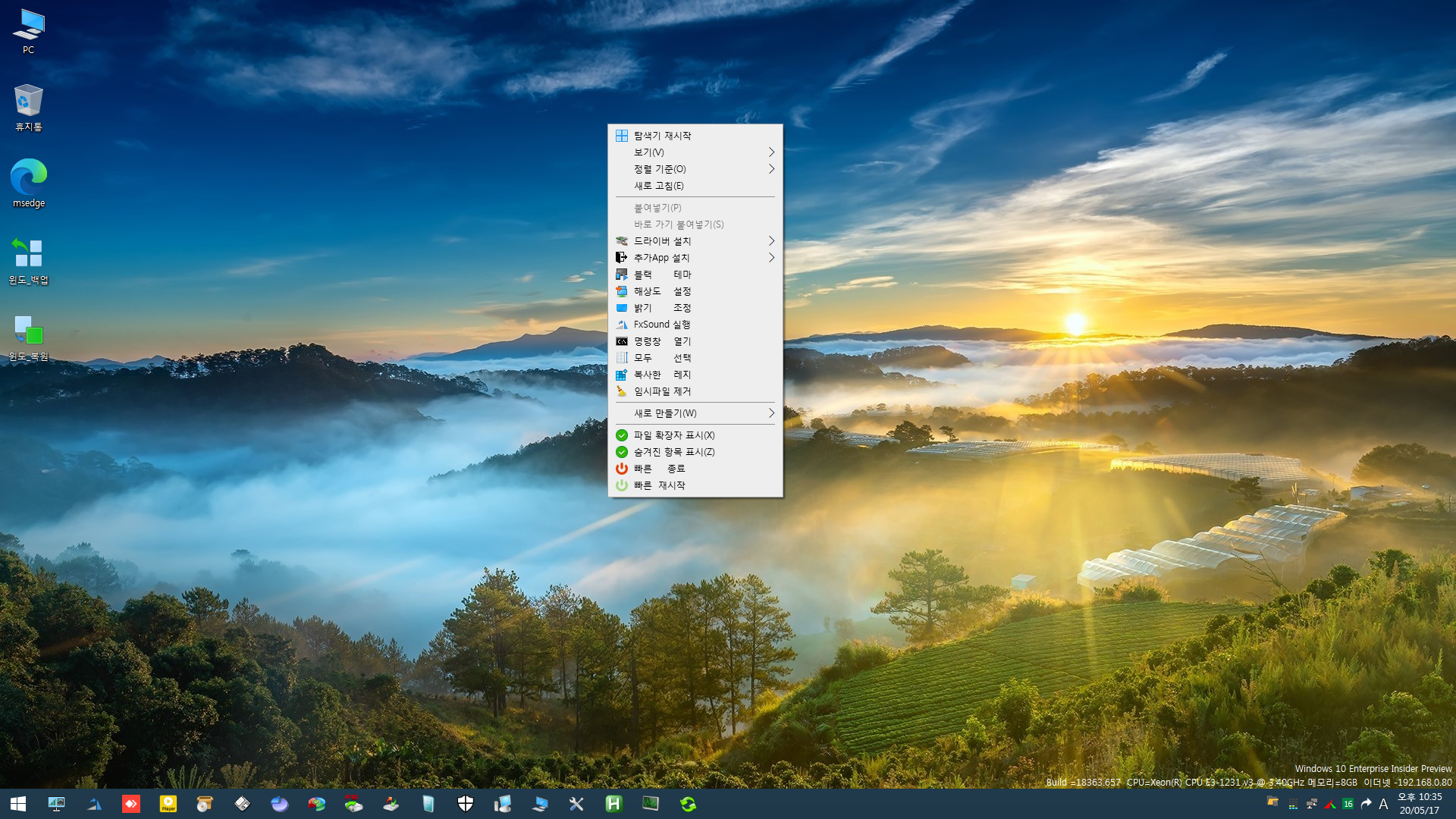This screenshot has height=819, width=1456.
Task: Switch the IME A input indicator
Action: pyautogui.click(x=1383, y=804)
